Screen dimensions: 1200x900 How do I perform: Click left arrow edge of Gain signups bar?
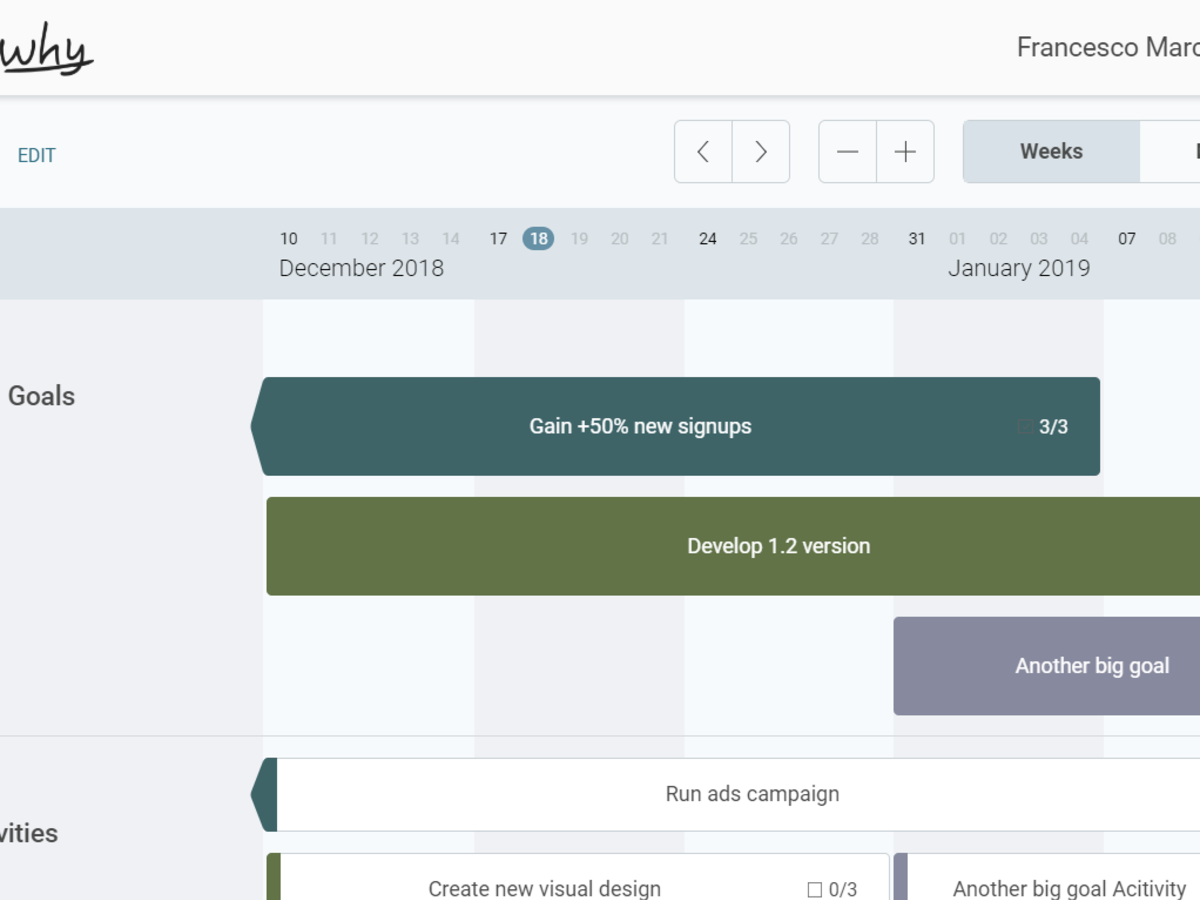[x=257, y=426]
